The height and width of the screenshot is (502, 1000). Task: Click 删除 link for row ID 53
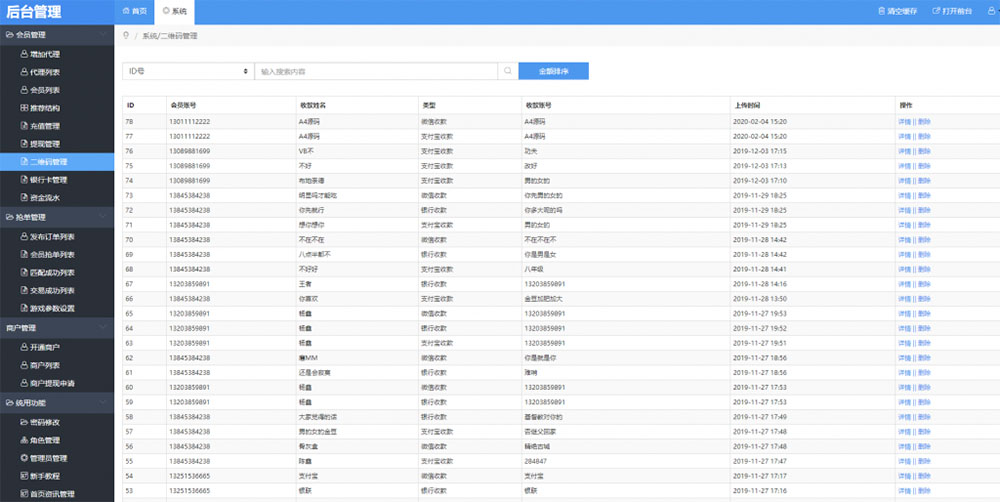pos(924,491)
